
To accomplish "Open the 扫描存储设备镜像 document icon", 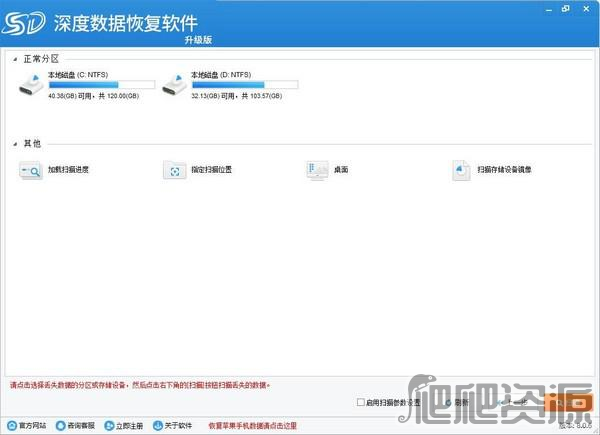I will coord(461,170).
